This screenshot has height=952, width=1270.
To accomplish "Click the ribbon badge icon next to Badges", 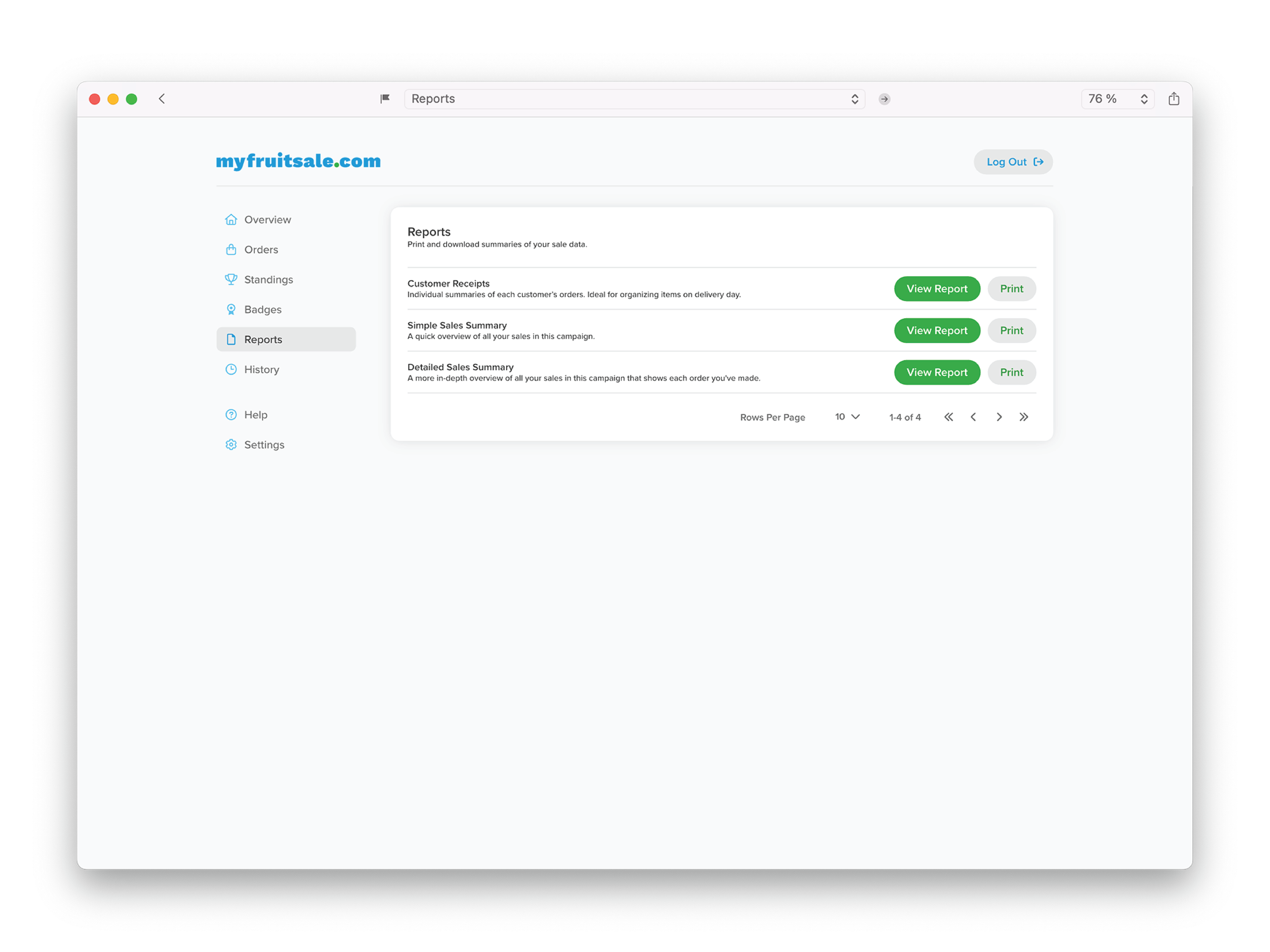I will coord(231,309).
